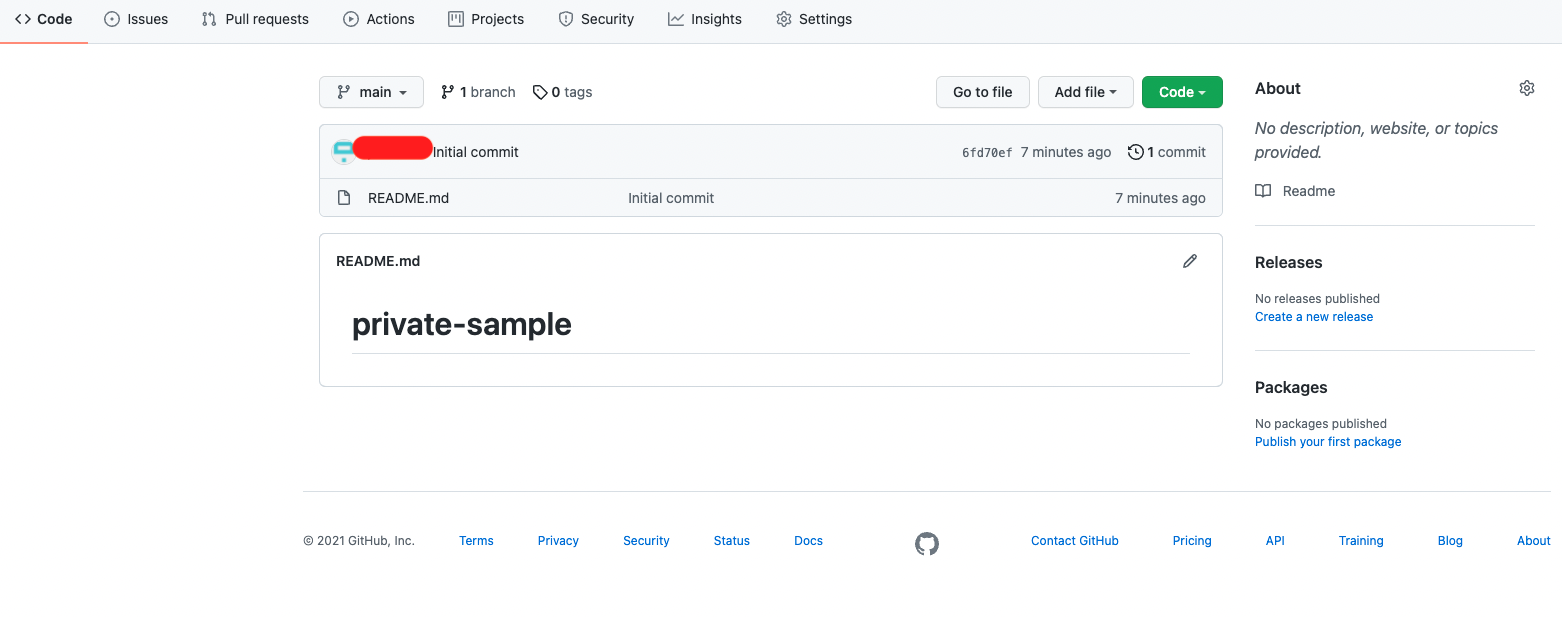This screenshot has height=617, width=1562.
Task: Expand the Add file dropdown
Action: click(x=1085, y=92)
